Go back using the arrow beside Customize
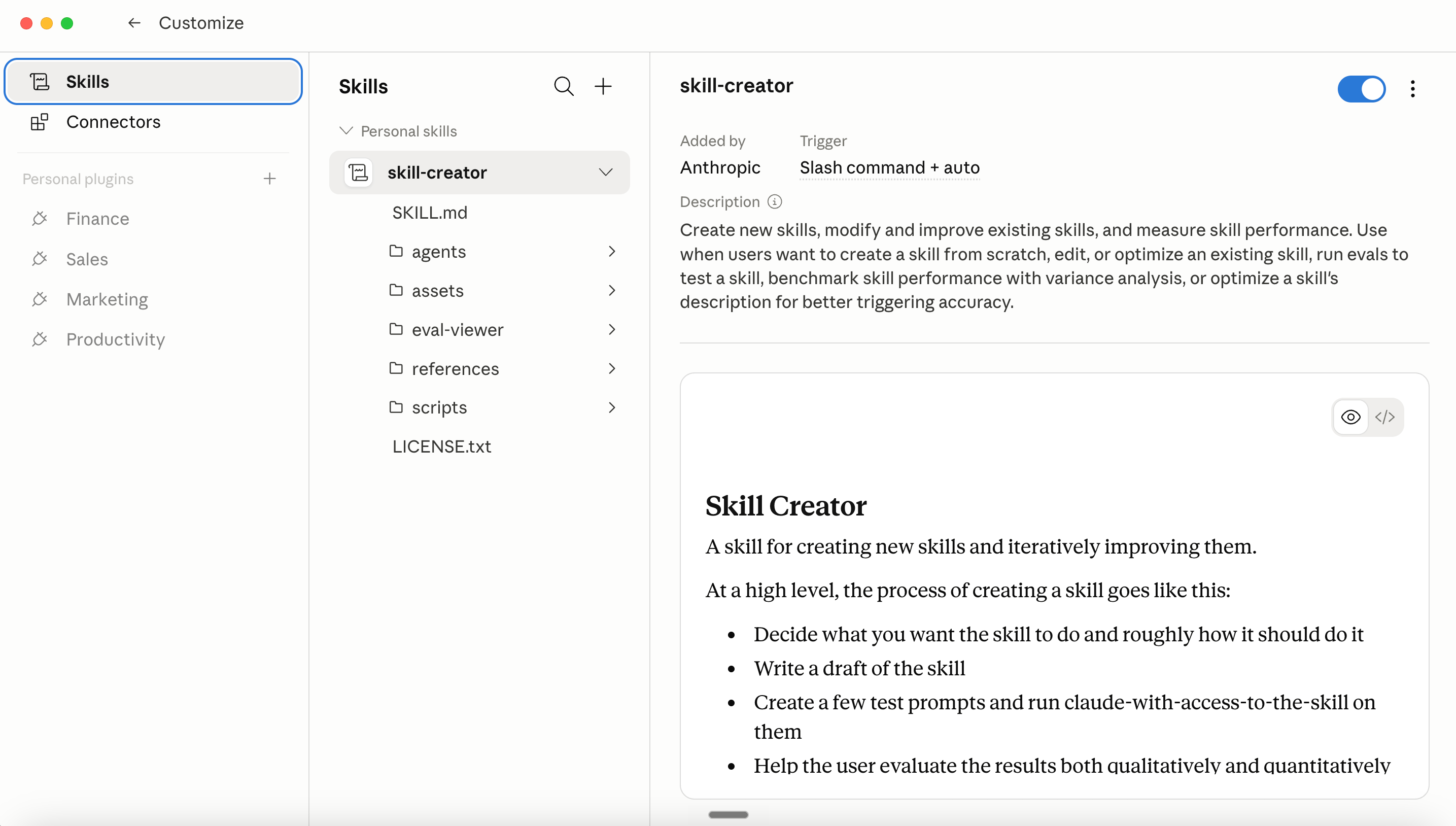Screen dimensions: 1456x826 tap(134, 23)
